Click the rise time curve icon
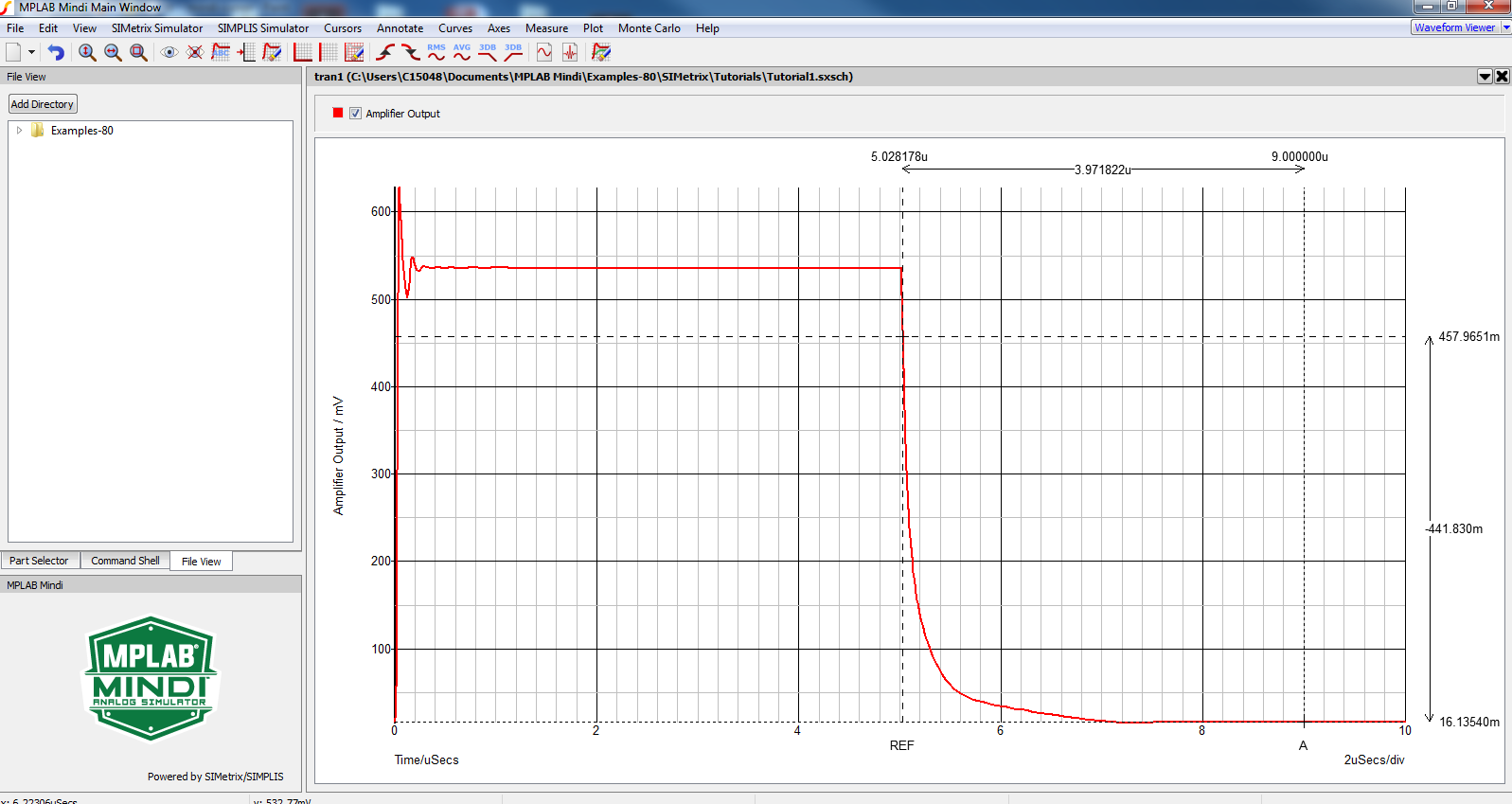1512x804 pixels. [x=385, y=52]
